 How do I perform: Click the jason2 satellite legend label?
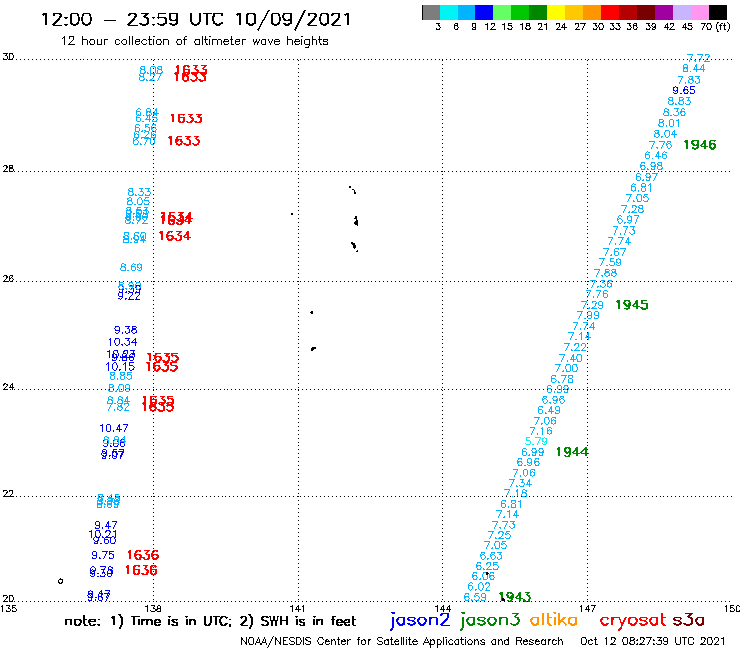420,620
